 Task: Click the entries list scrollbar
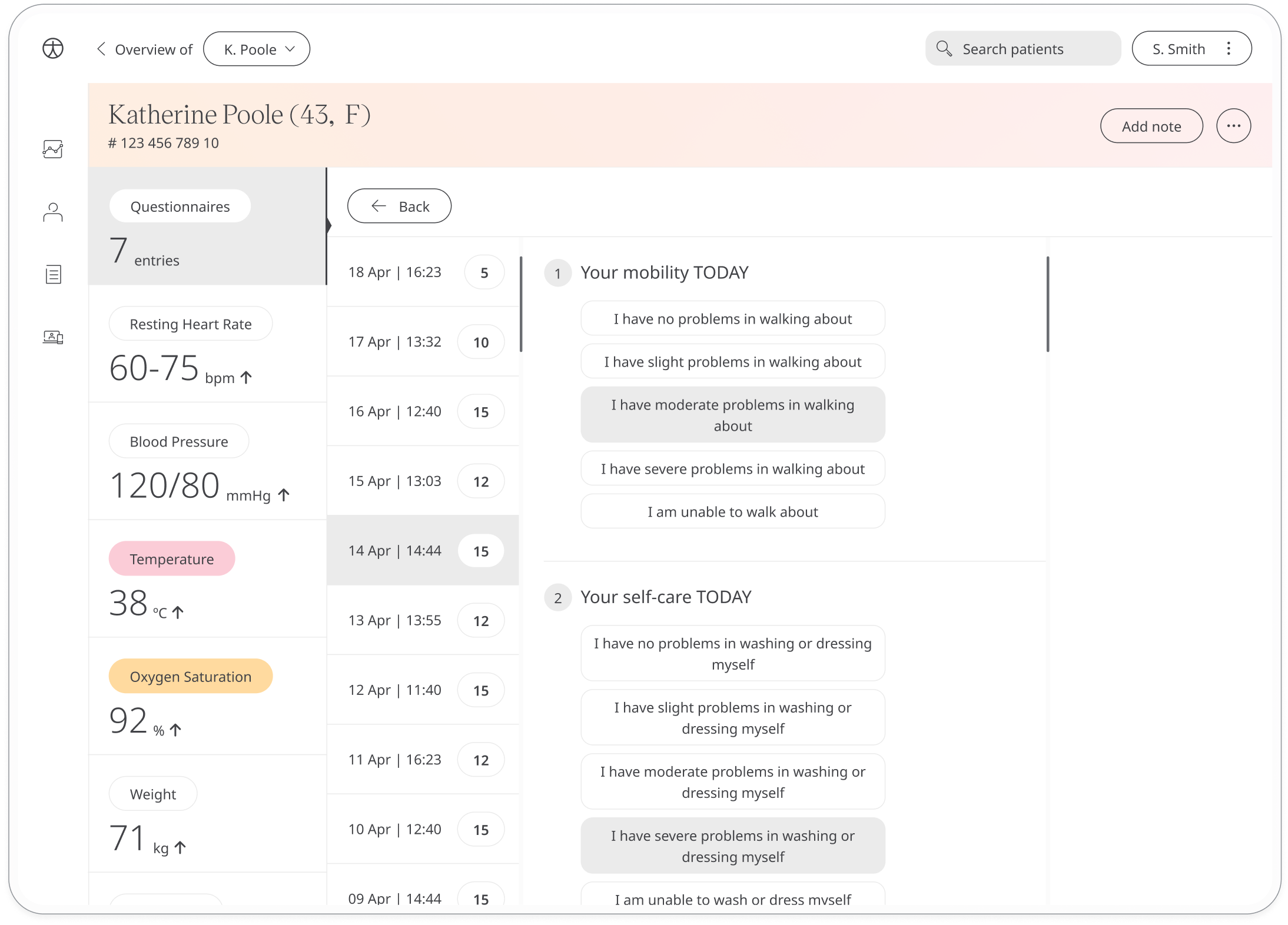[521, 304]
